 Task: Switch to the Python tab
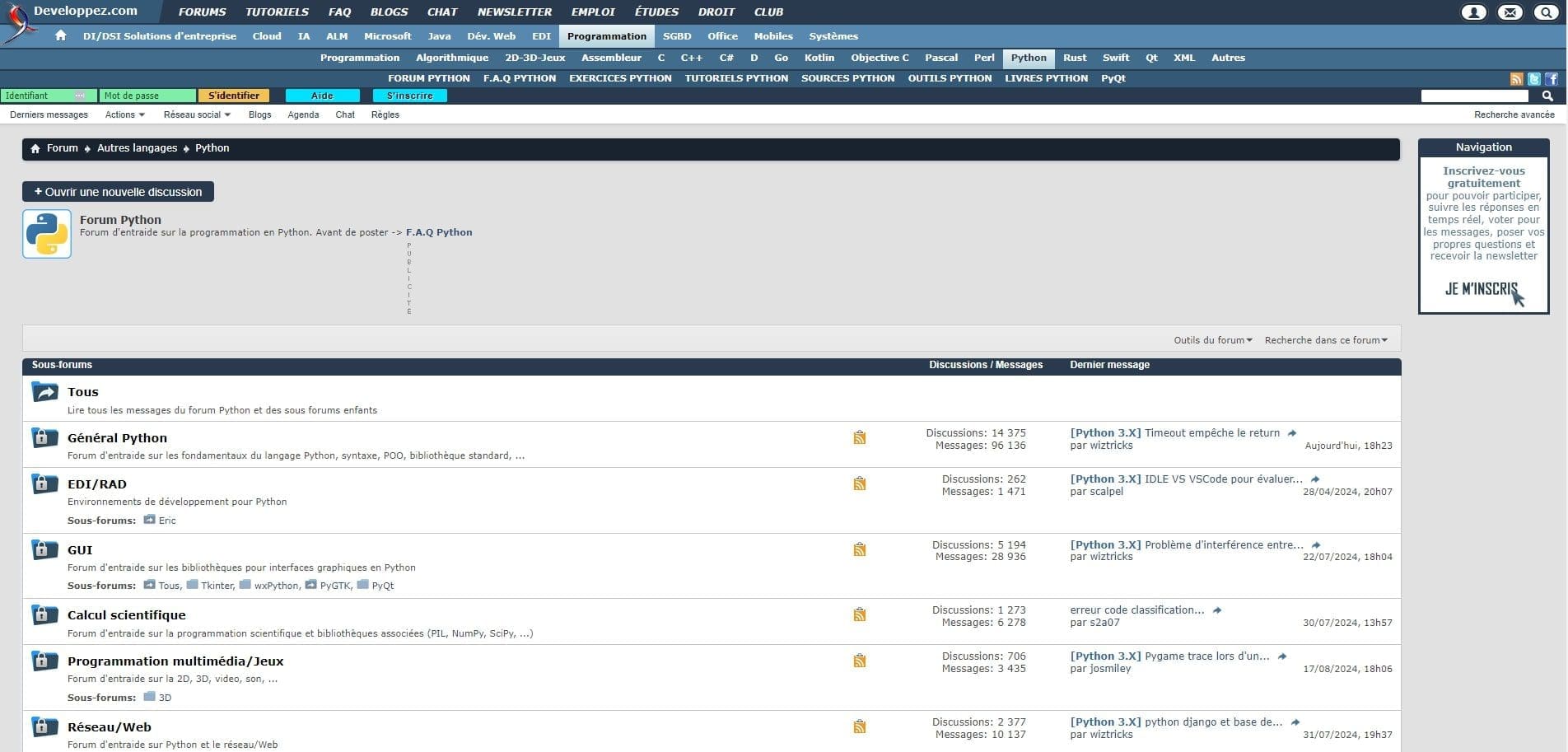(1029, 58)
